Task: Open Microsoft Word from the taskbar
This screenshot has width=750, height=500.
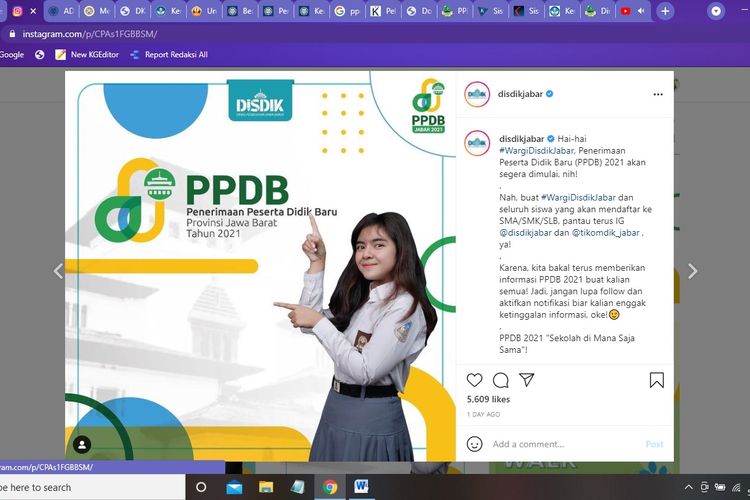Action: click(x=361, y=487)
